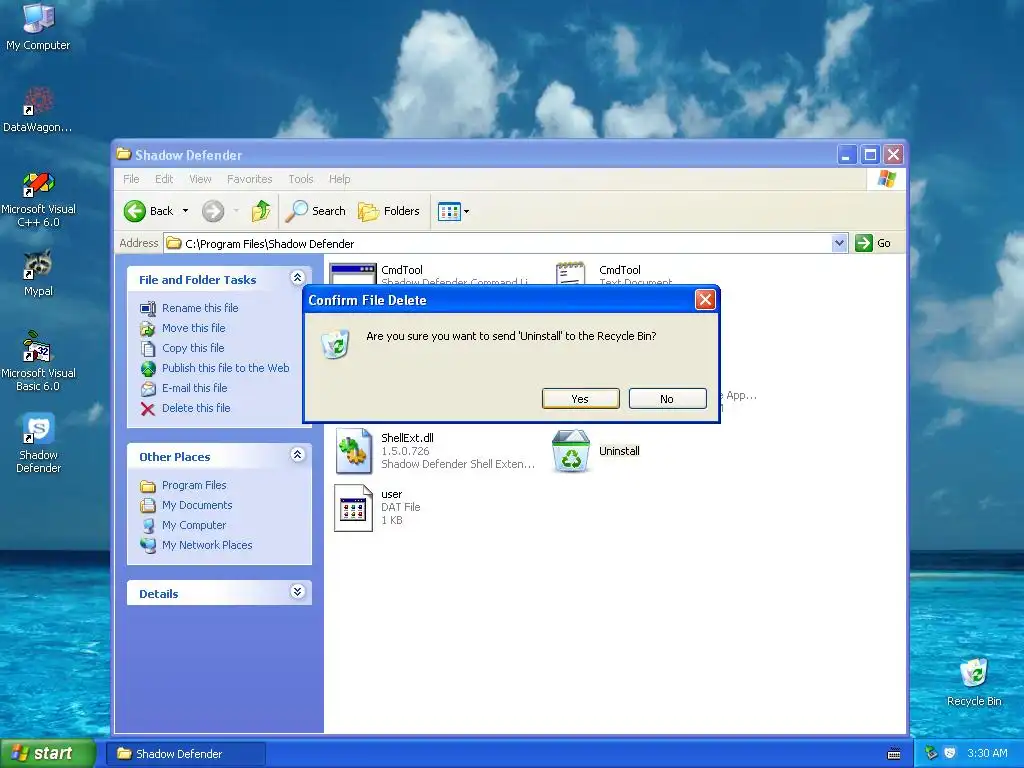Select the Shadow Defender desktop shortcut
The image size is (1024, 768).
tap(38, 443)
